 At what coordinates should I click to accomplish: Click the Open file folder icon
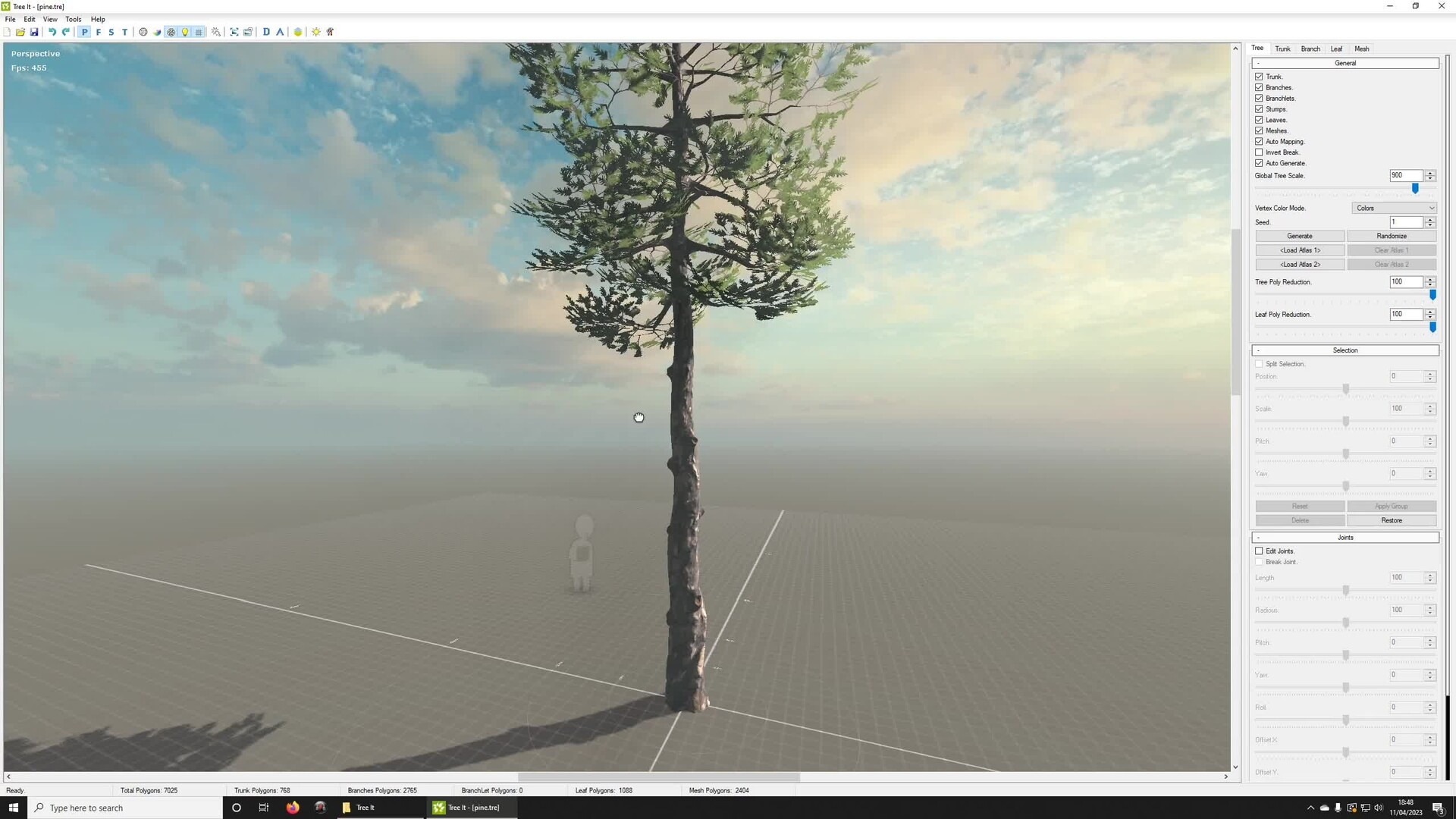click(20, 32)
